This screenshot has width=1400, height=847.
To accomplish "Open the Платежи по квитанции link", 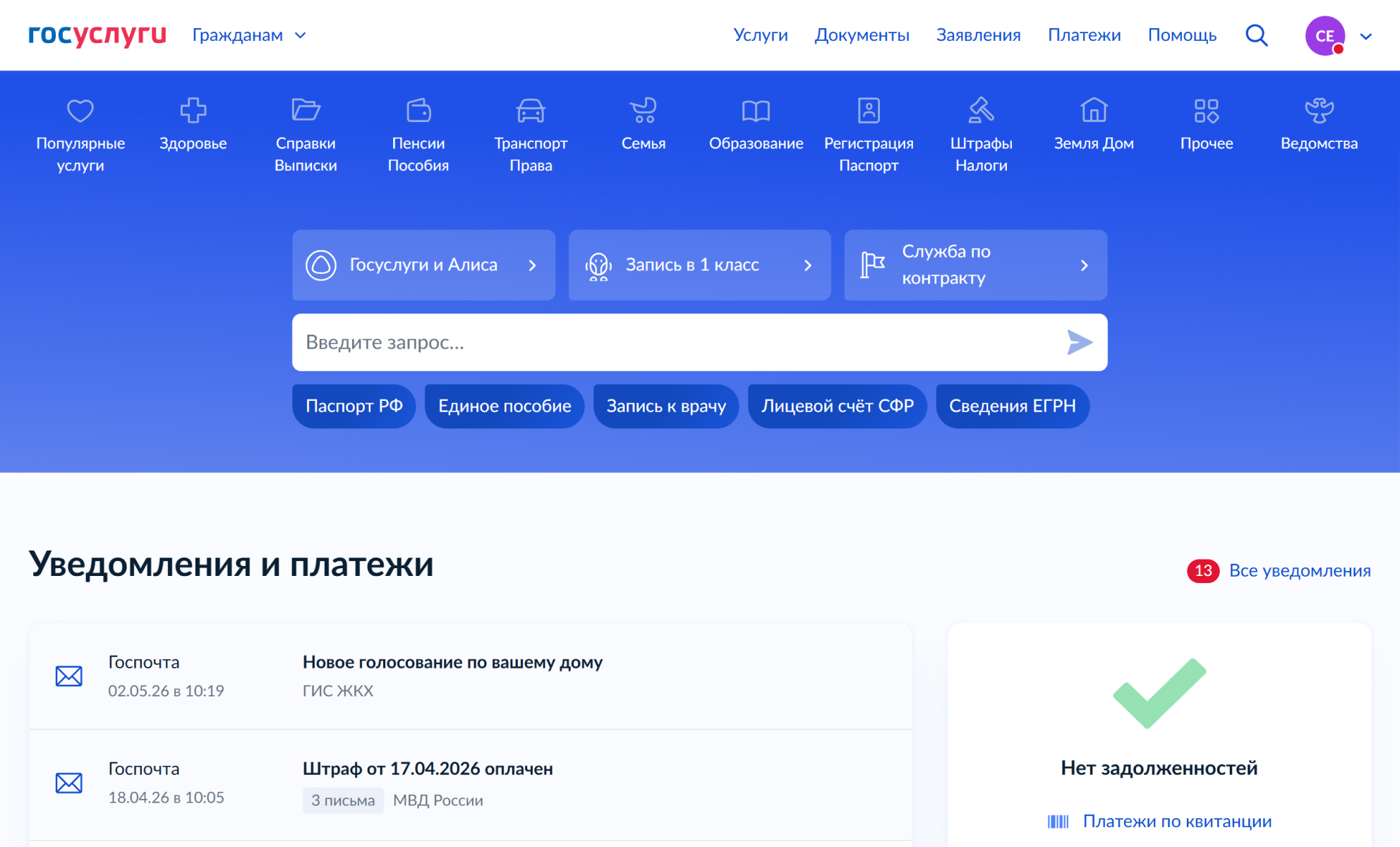I will (x=1177, y=822).
